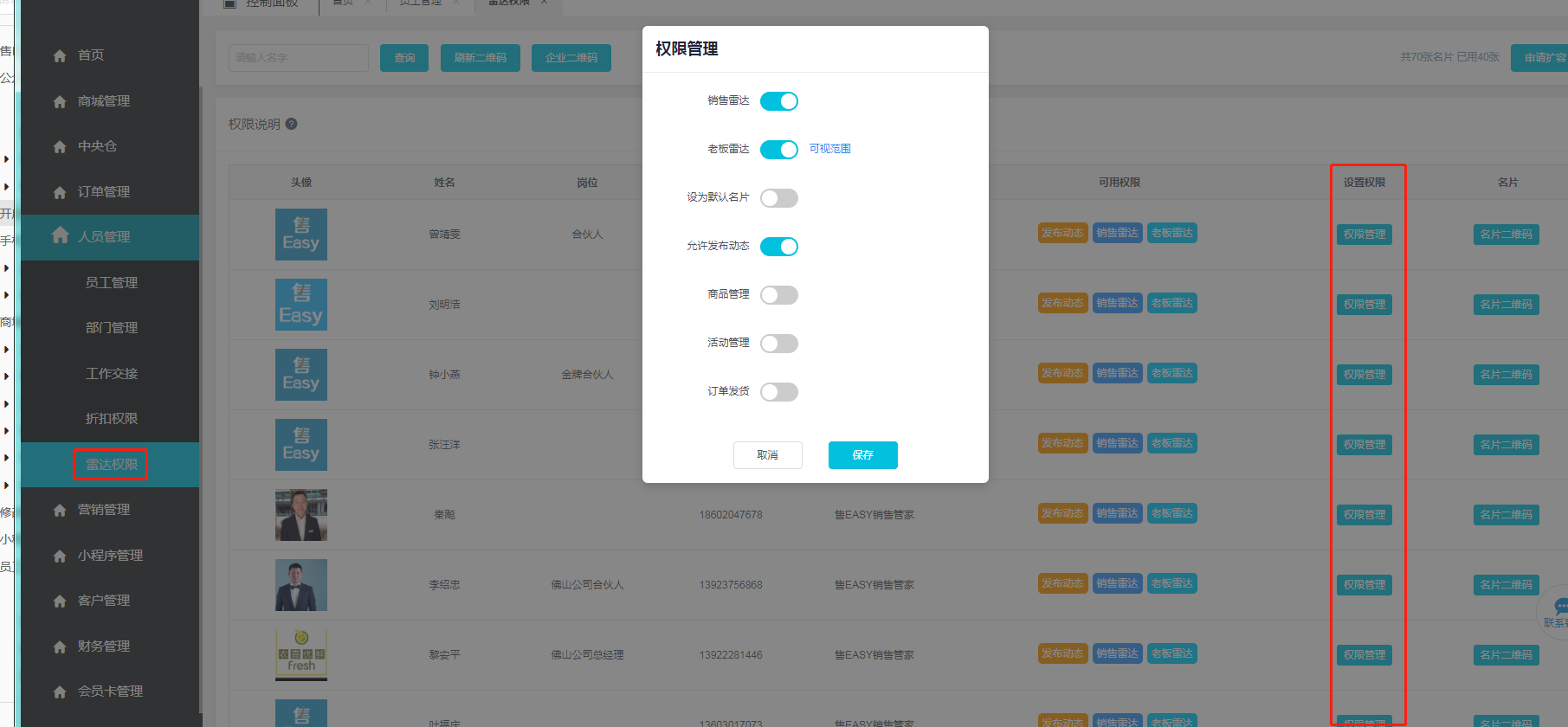Click the avatar in the 佛山公司合伙人 row
The image size is (1568, 727).
coord(301,585)
